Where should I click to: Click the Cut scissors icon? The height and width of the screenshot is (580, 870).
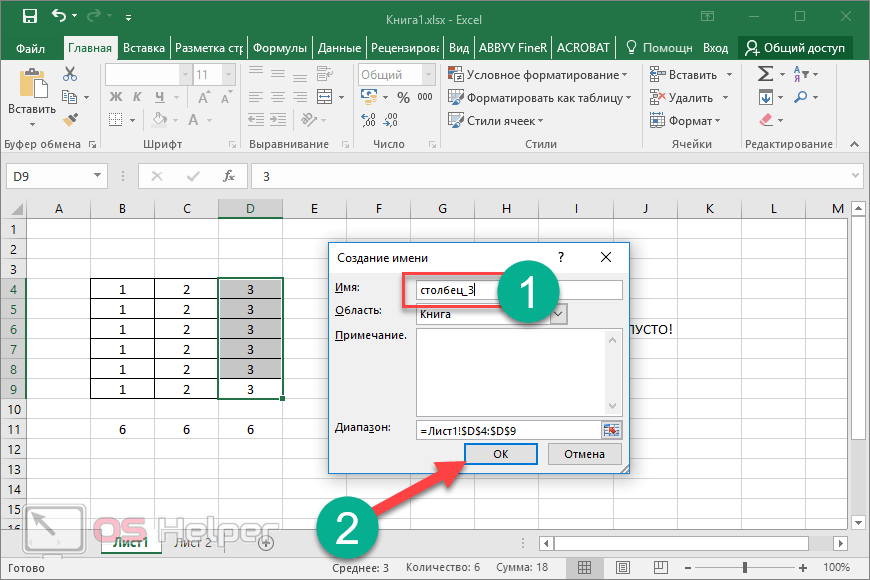(x=70, y=74)
